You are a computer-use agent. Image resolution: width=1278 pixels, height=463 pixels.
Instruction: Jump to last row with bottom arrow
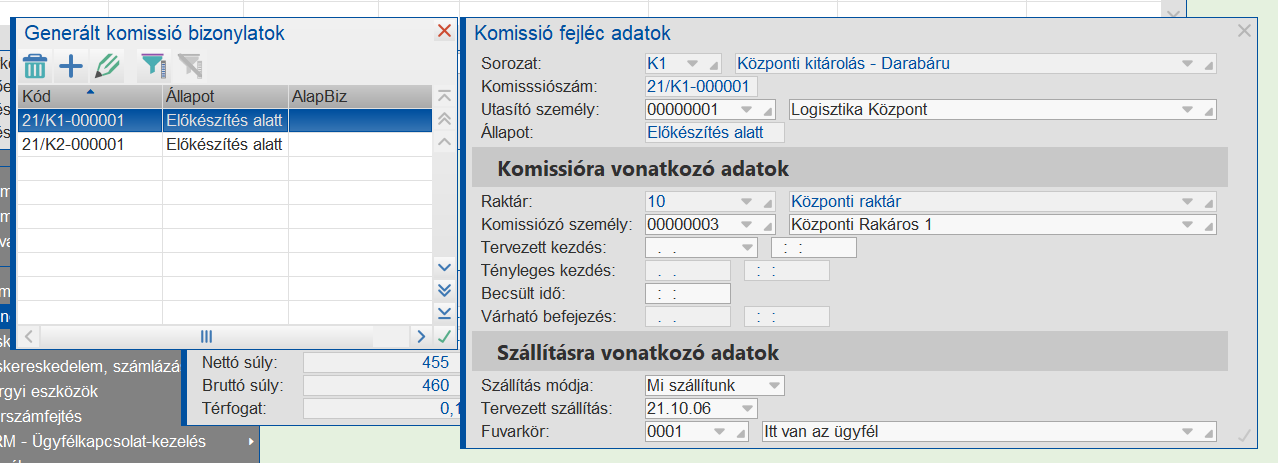tap(445, 313)
